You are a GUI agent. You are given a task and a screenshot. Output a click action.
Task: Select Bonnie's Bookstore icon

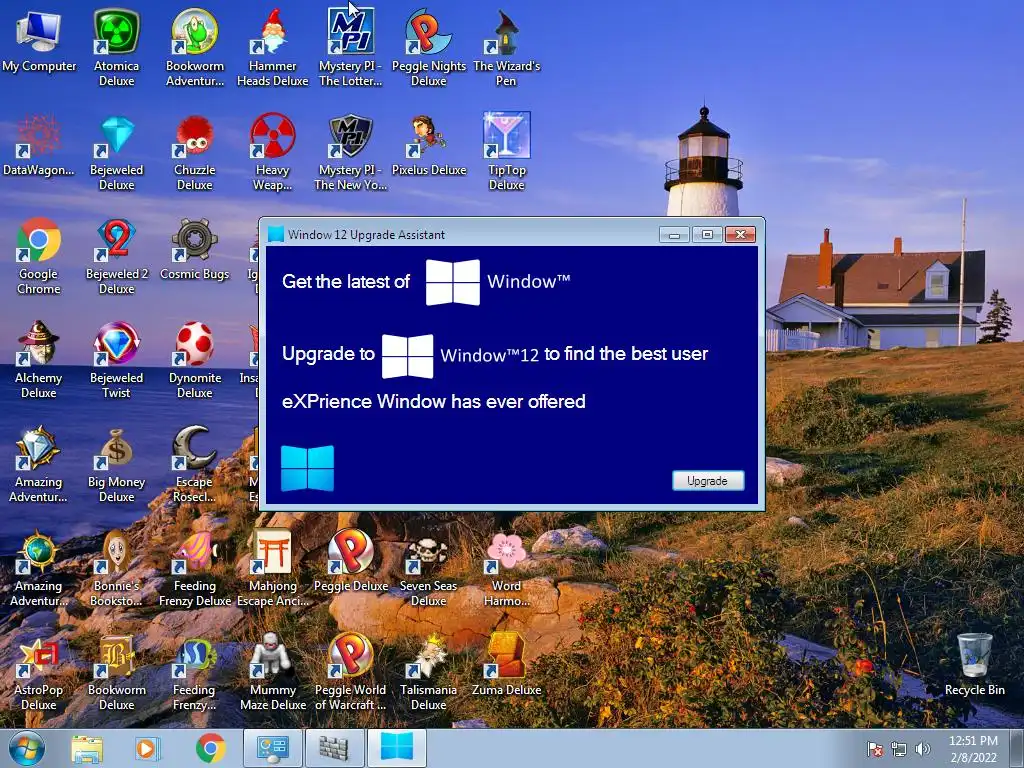116,568
